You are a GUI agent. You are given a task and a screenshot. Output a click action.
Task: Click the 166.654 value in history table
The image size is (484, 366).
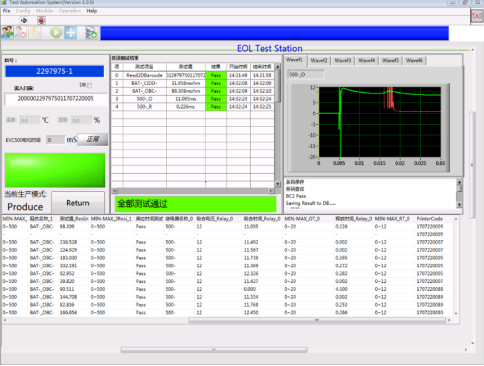pos(68,312)
